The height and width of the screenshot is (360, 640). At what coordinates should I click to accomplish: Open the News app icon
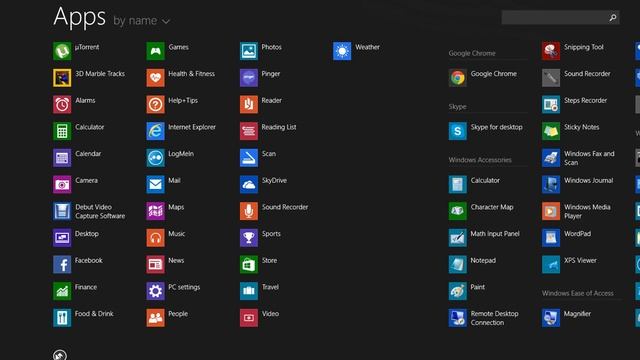tap(156, 264)
